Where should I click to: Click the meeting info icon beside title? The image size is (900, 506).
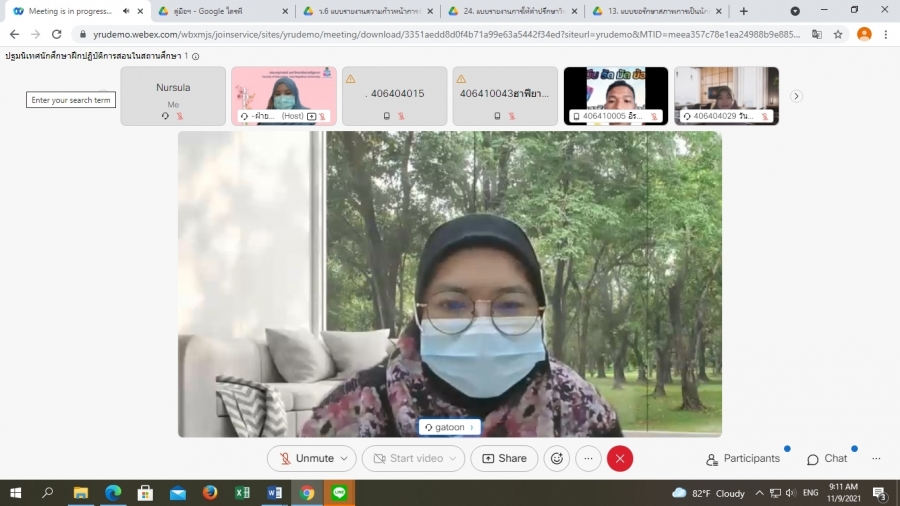pyautogui.click(x=195, y=56)
